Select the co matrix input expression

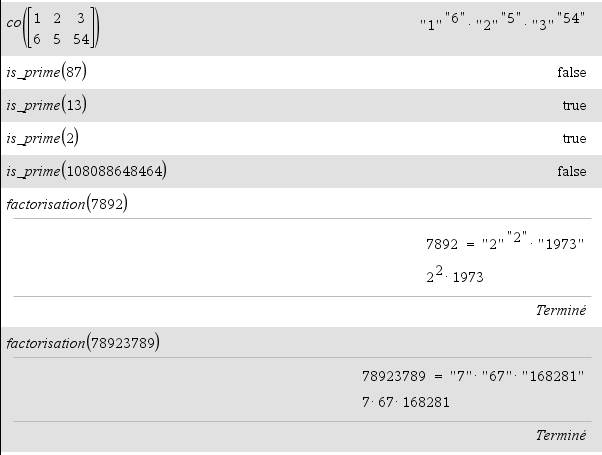tap(53, 28)
